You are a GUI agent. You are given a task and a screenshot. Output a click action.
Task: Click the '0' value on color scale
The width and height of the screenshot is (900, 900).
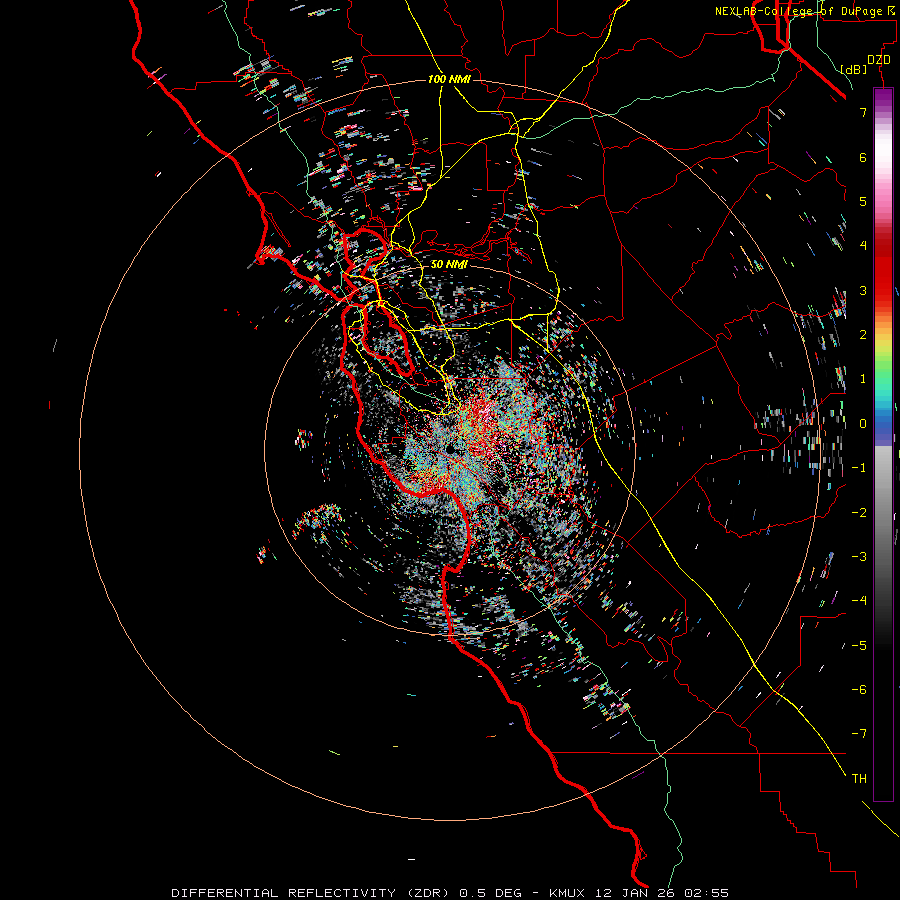(x=863, y=424)
